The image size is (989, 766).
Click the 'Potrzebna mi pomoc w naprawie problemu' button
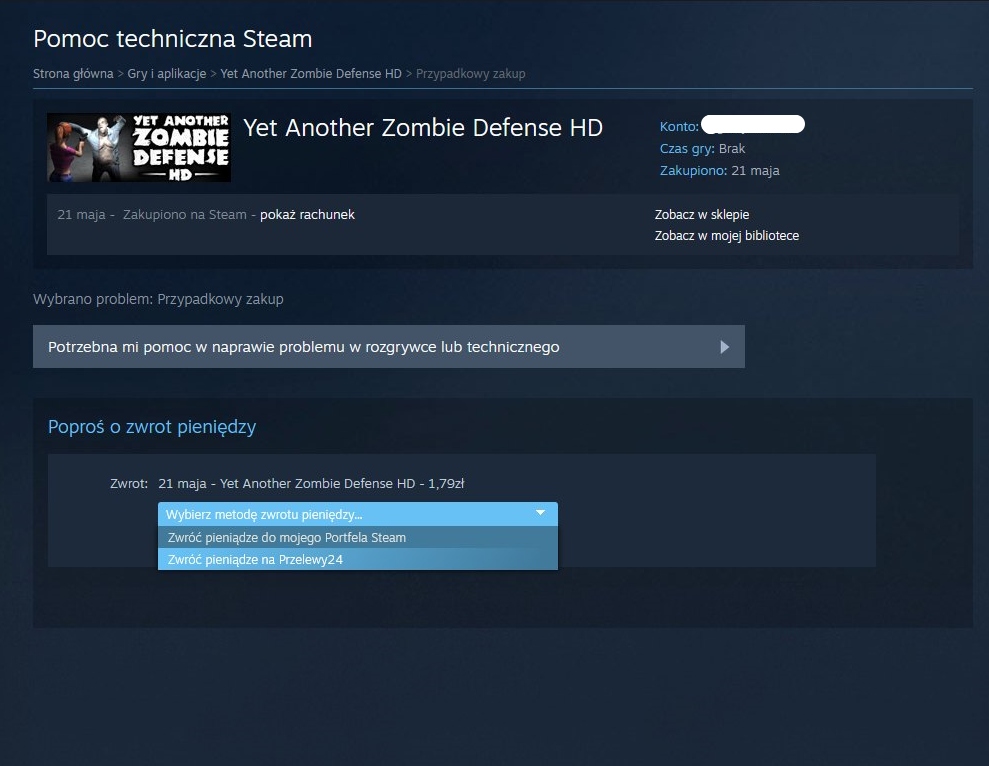click(x=389, y=346)
